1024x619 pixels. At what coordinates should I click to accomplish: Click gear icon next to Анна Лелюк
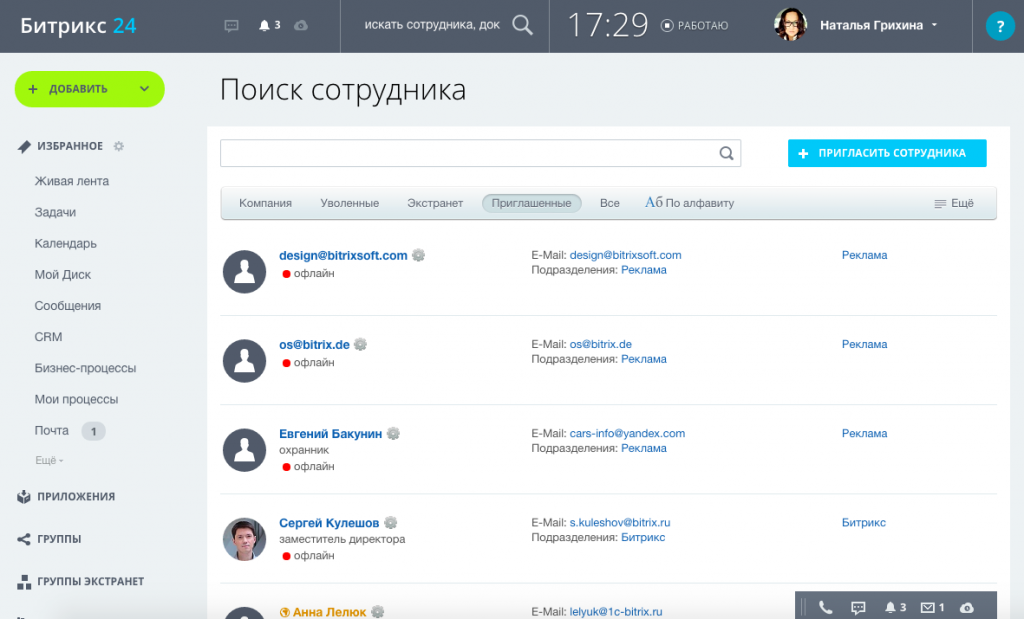(x=377, y=611)
